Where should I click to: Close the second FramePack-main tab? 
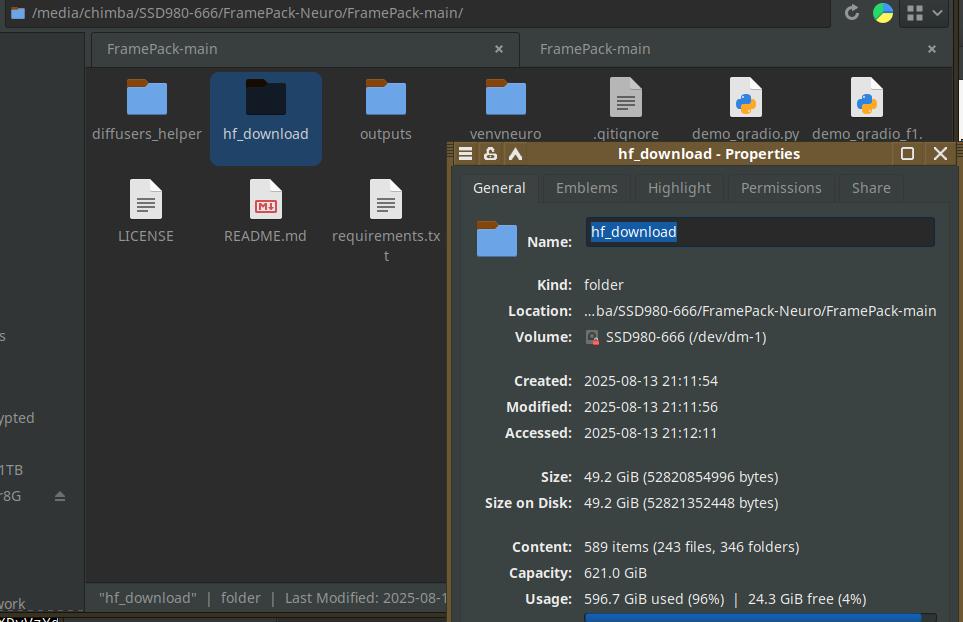click(x=932, y=49)
